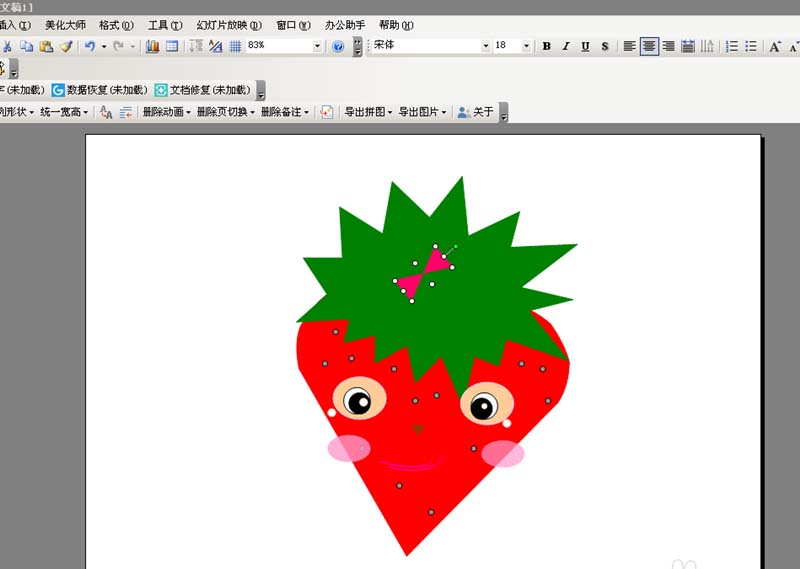Align text to the left
The image size is (800, 569).
pos(630,46)
